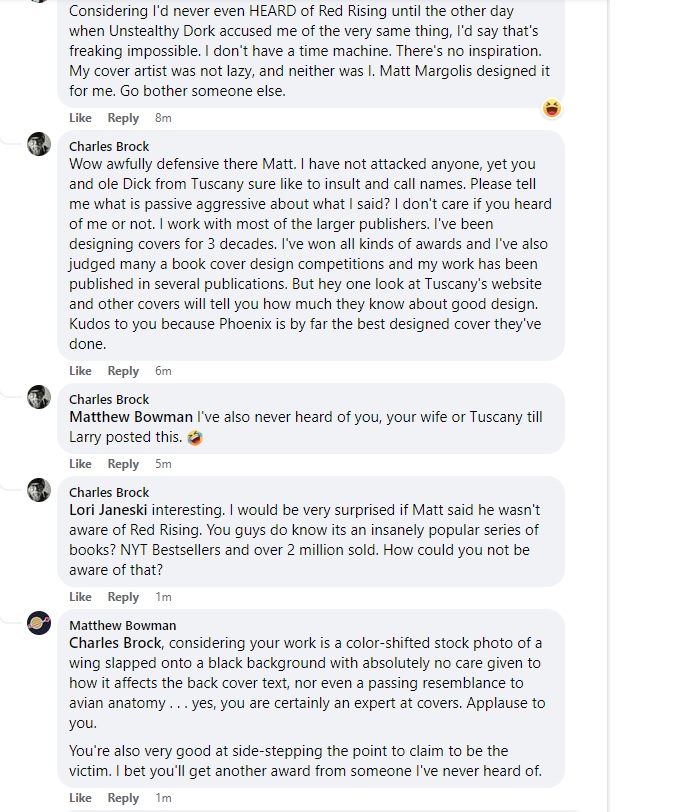Like Charles Brock's comment posted 6m ago
The width and height of the screenshot is (686, 812).
point(80,371)
